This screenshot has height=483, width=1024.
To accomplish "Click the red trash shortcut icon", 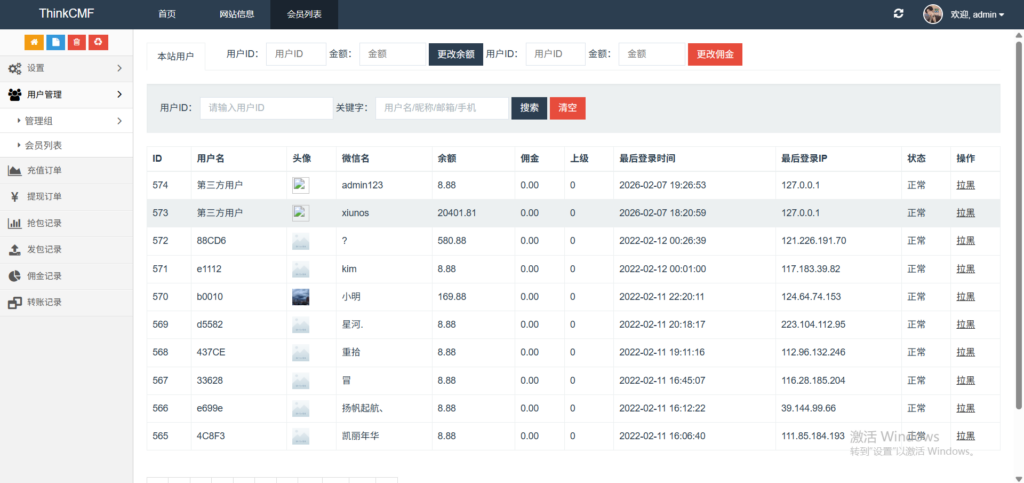I will (76, 42).
